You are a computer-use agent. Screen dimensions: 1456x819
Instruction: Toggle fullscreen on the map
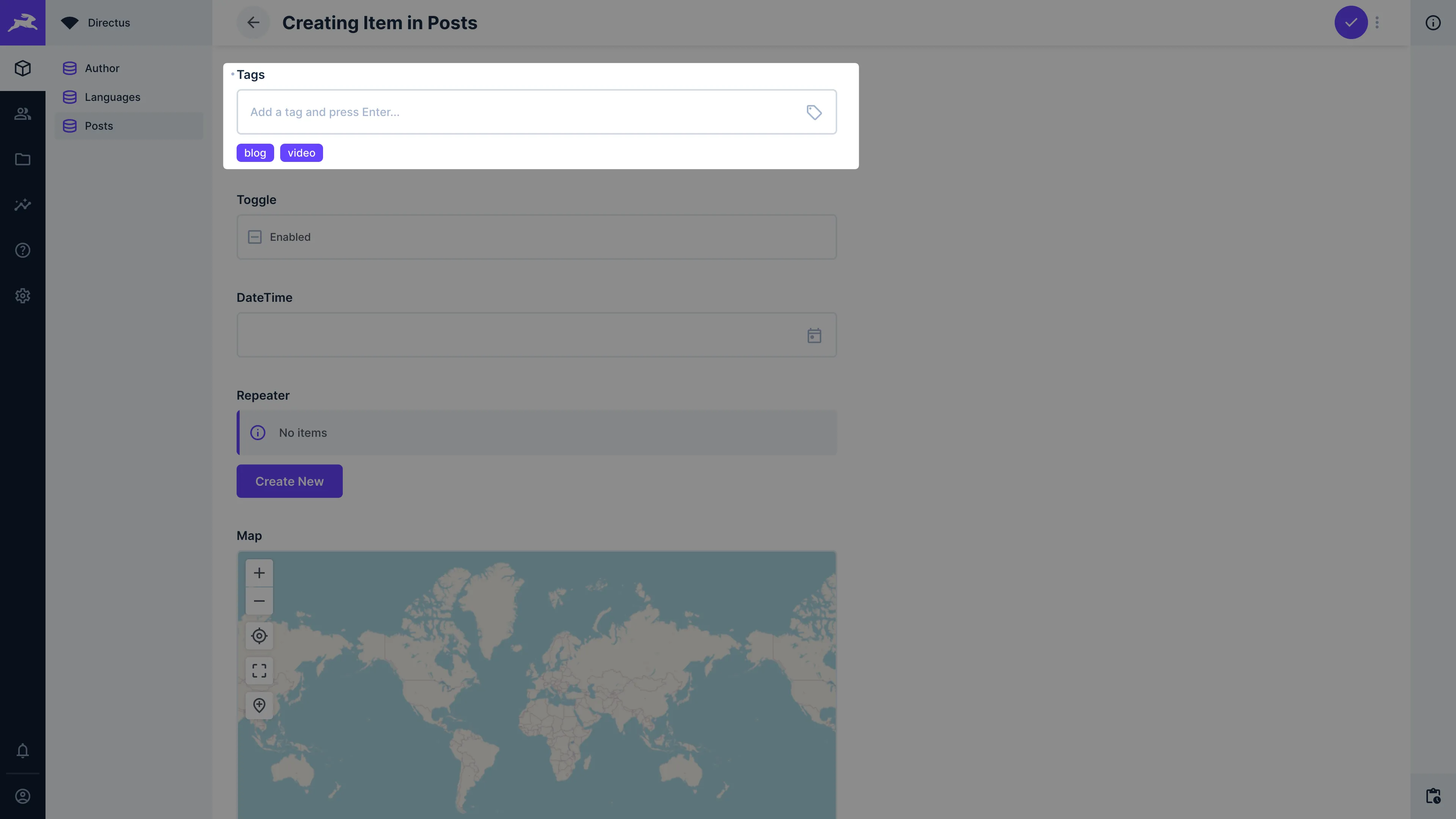(x=259, y=670)
